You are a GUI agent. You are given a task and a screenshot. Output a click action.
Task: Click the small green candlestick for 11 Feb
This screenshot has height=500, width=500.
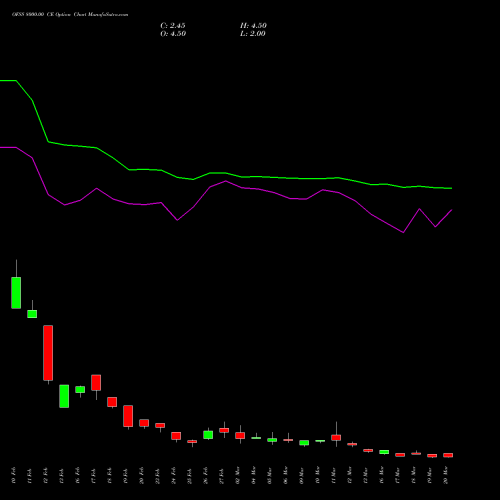pyautogui.click(x=32, y=314)
